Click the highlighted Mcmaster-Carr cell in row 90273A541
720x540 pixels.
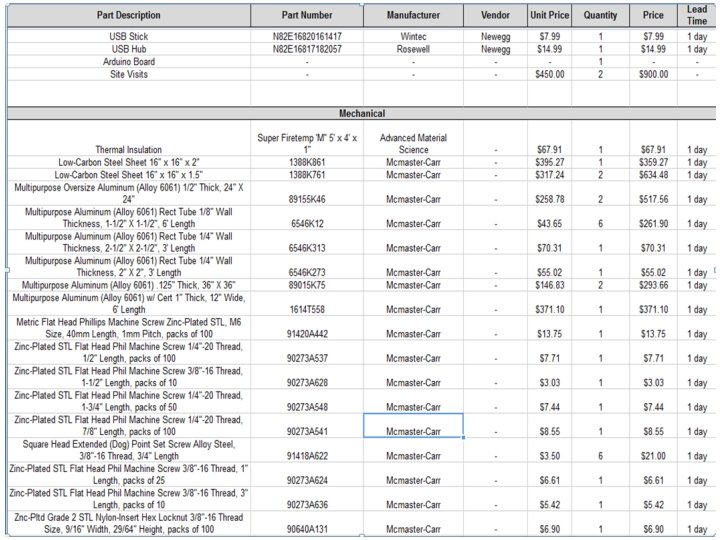tap(413, 425)
